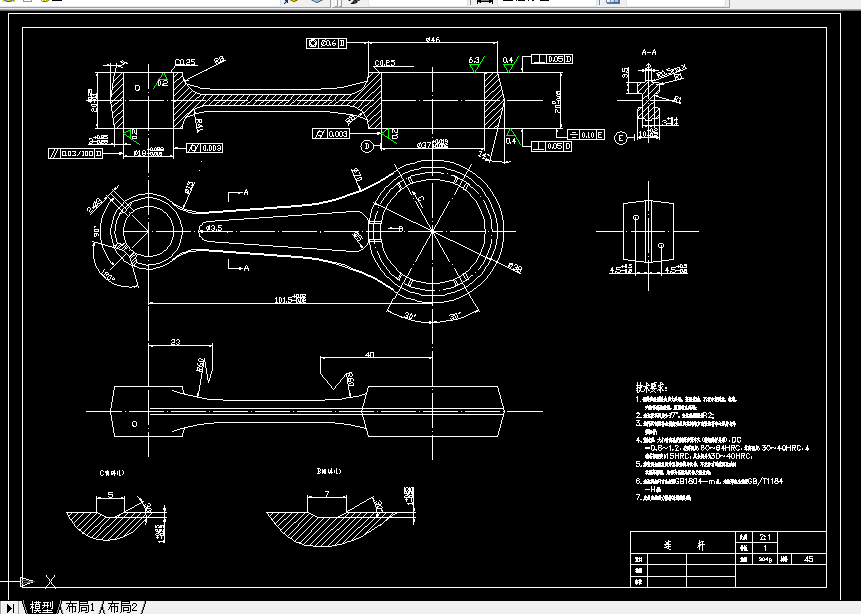The height and width of the screenshot is (614, 861).
Task: Select the 160° angle dimension
Action: click(108, 277)
